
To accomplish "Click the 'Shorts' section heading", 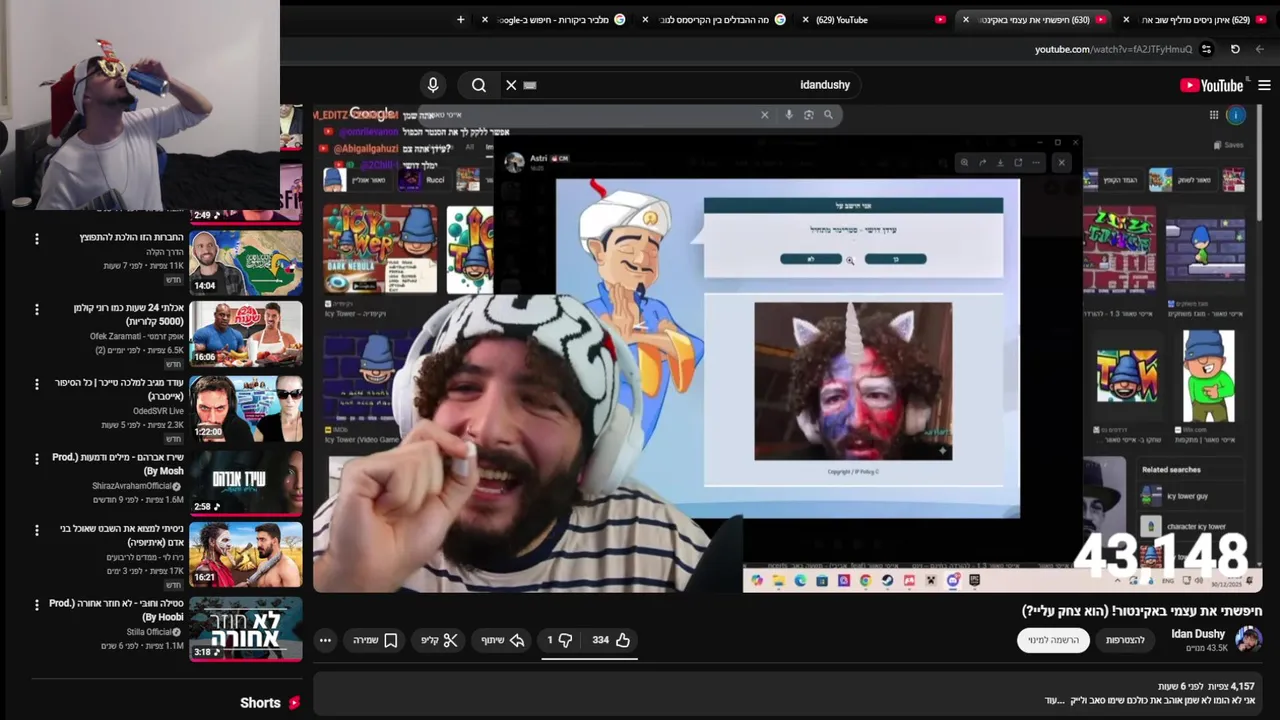I will 260,703.
